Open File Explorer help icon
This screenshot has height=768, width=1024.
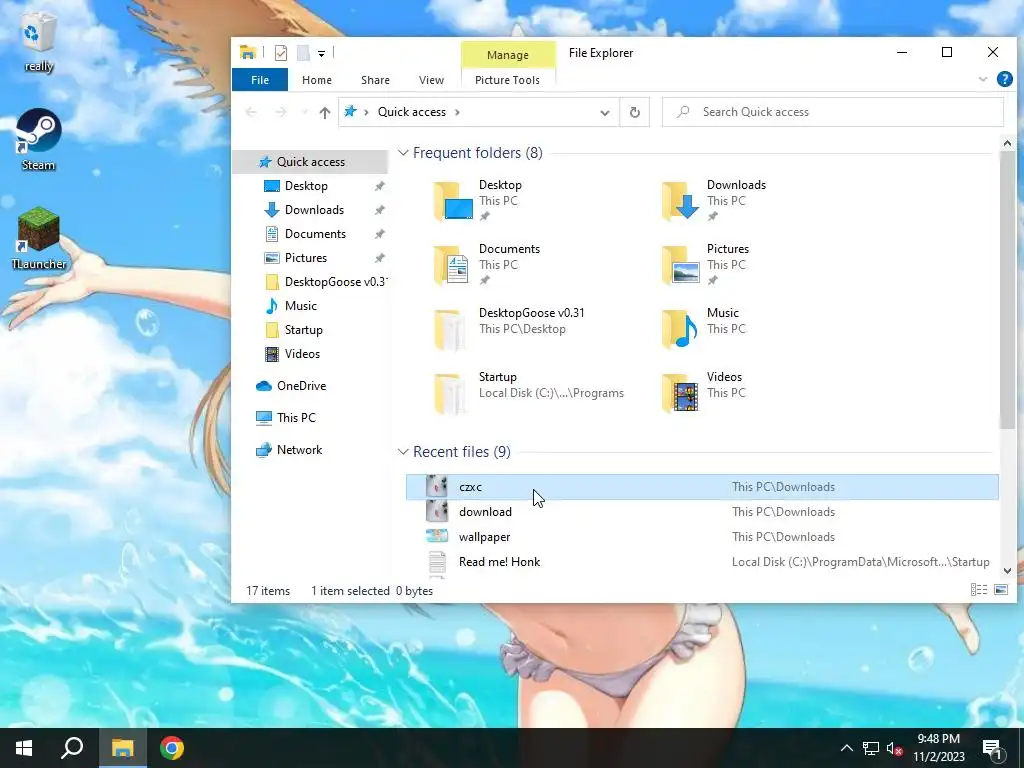1004,79
